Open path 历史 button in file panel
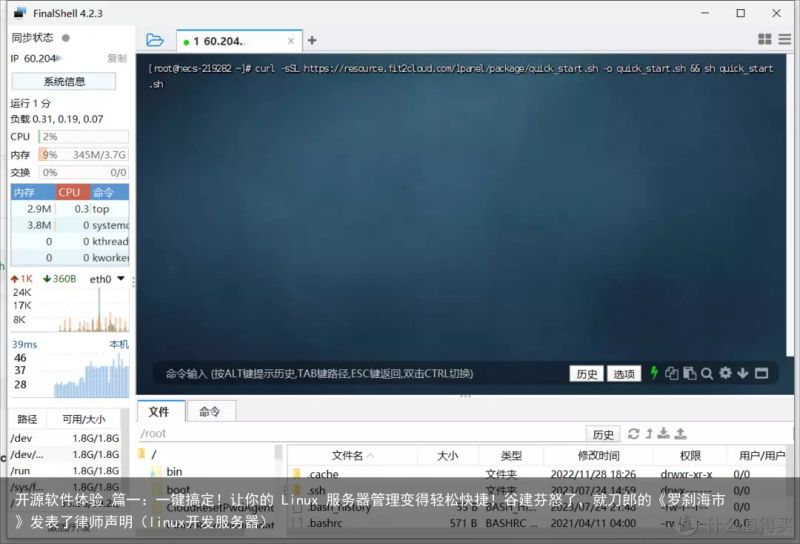 (603, 434)
